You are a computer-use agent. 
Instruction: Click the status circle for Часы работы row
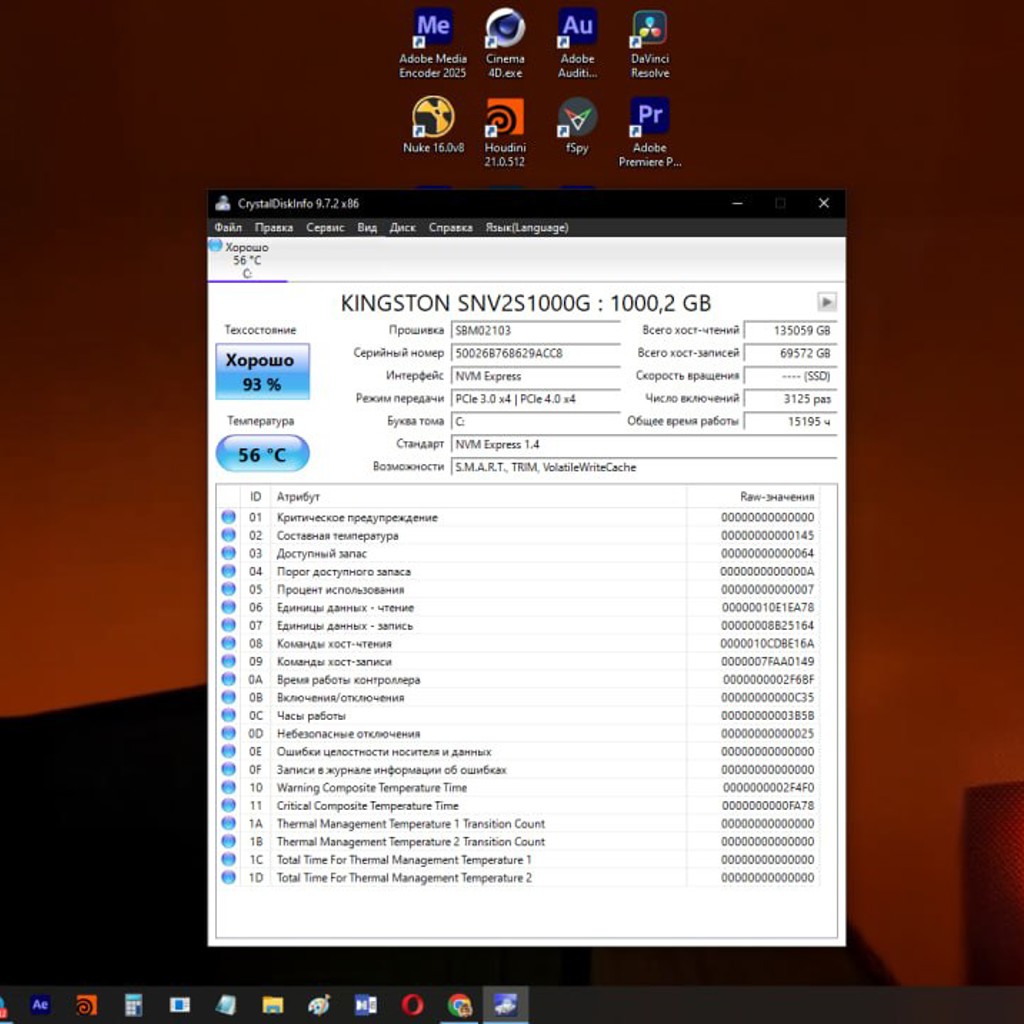229,715
